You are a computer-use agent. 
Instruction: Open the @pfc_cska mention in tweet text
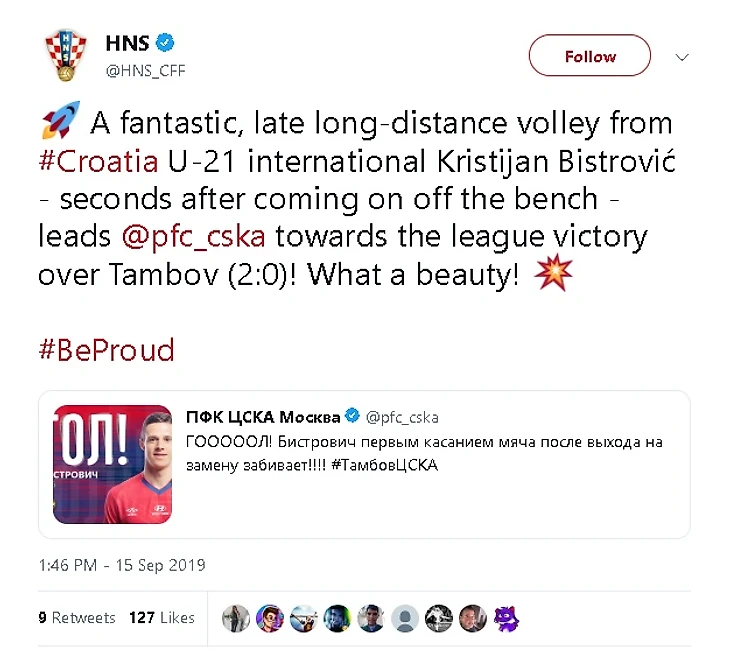pos(196,236)
